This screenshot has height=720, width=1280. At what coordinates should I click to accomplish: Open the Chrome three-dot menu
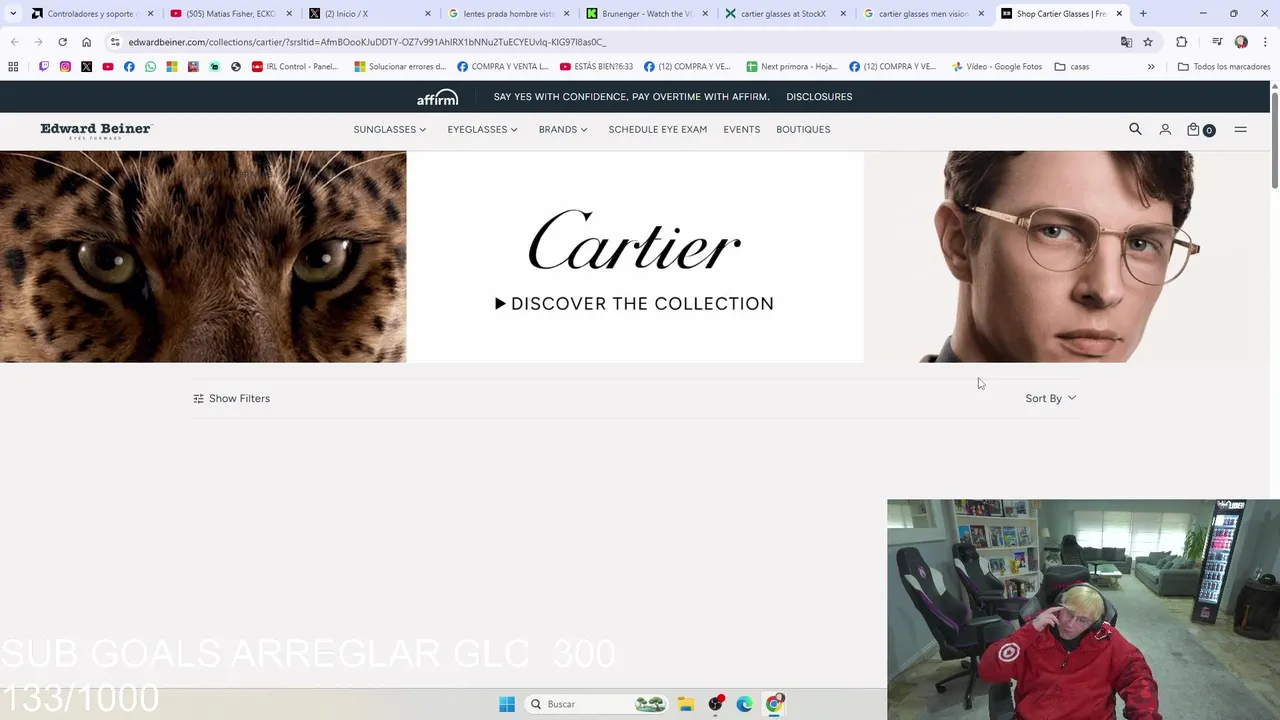pos(1263,42)
